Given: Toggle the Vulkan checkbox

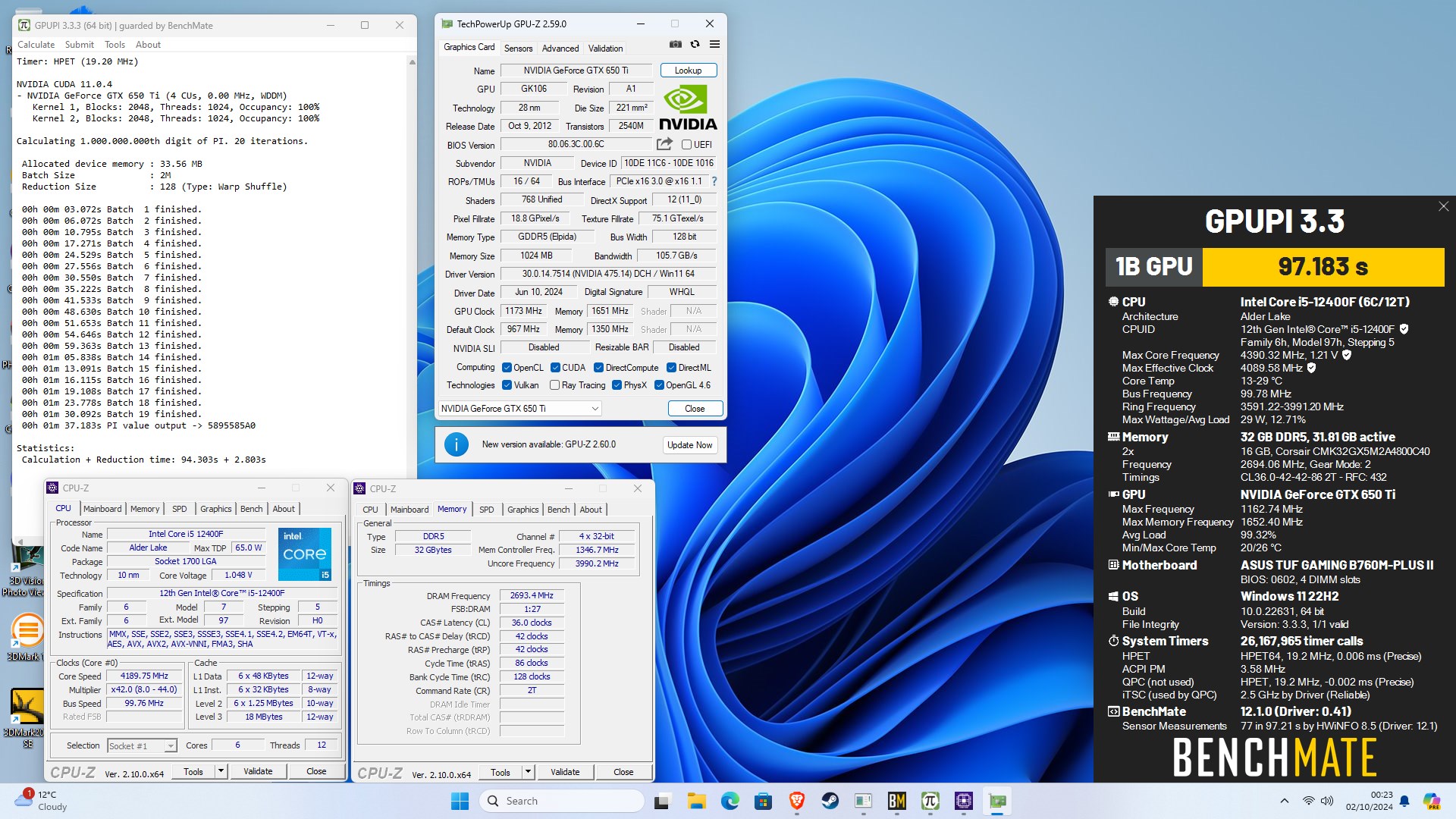Looking at the screenshot, I should (x=507, y=385).
